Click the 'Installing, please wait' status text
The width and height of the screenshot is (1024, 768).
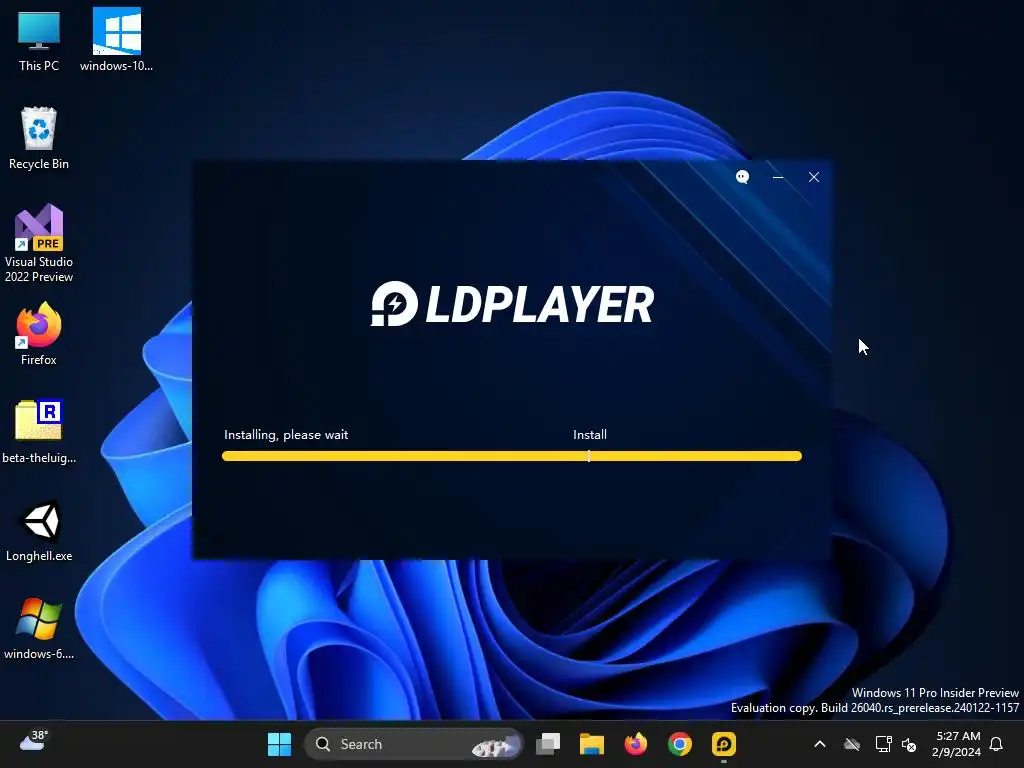[x=286, y=435]
